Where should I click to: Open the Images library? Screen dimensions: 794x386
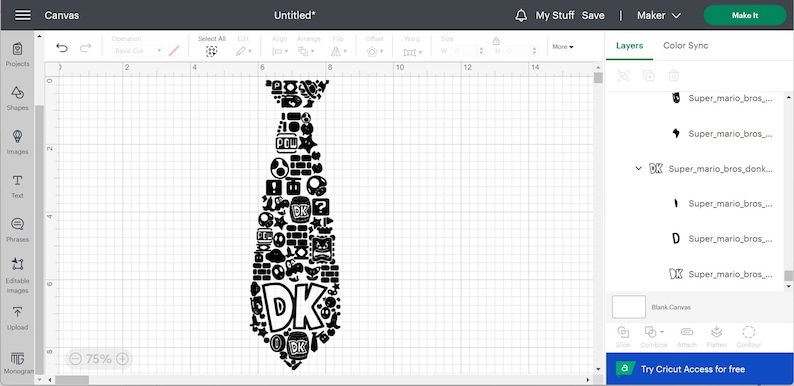(x=17, y=142)
